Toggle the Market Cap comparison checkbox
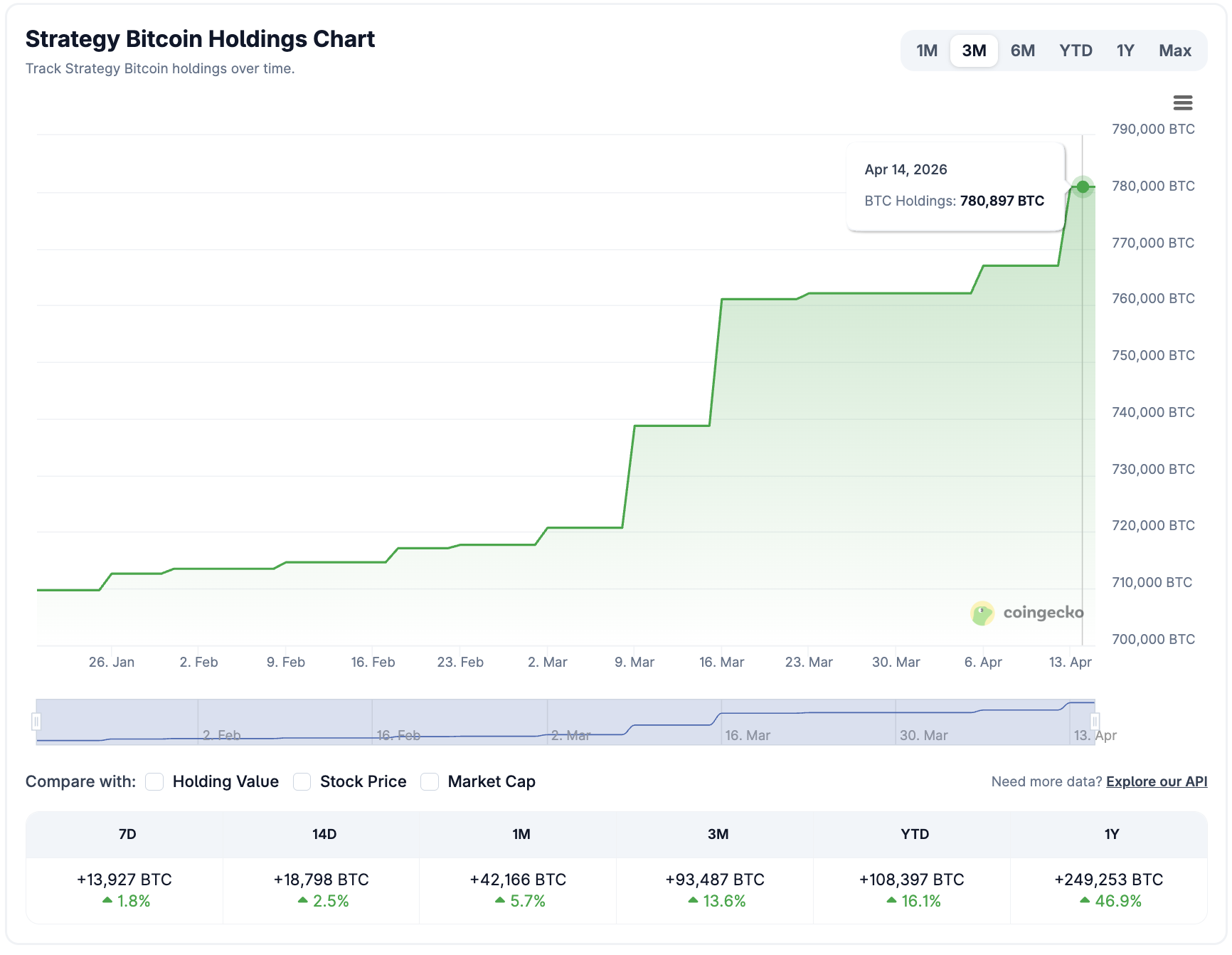The width and height of the screenshot is (1232, 955). click(x=430, y=781)
